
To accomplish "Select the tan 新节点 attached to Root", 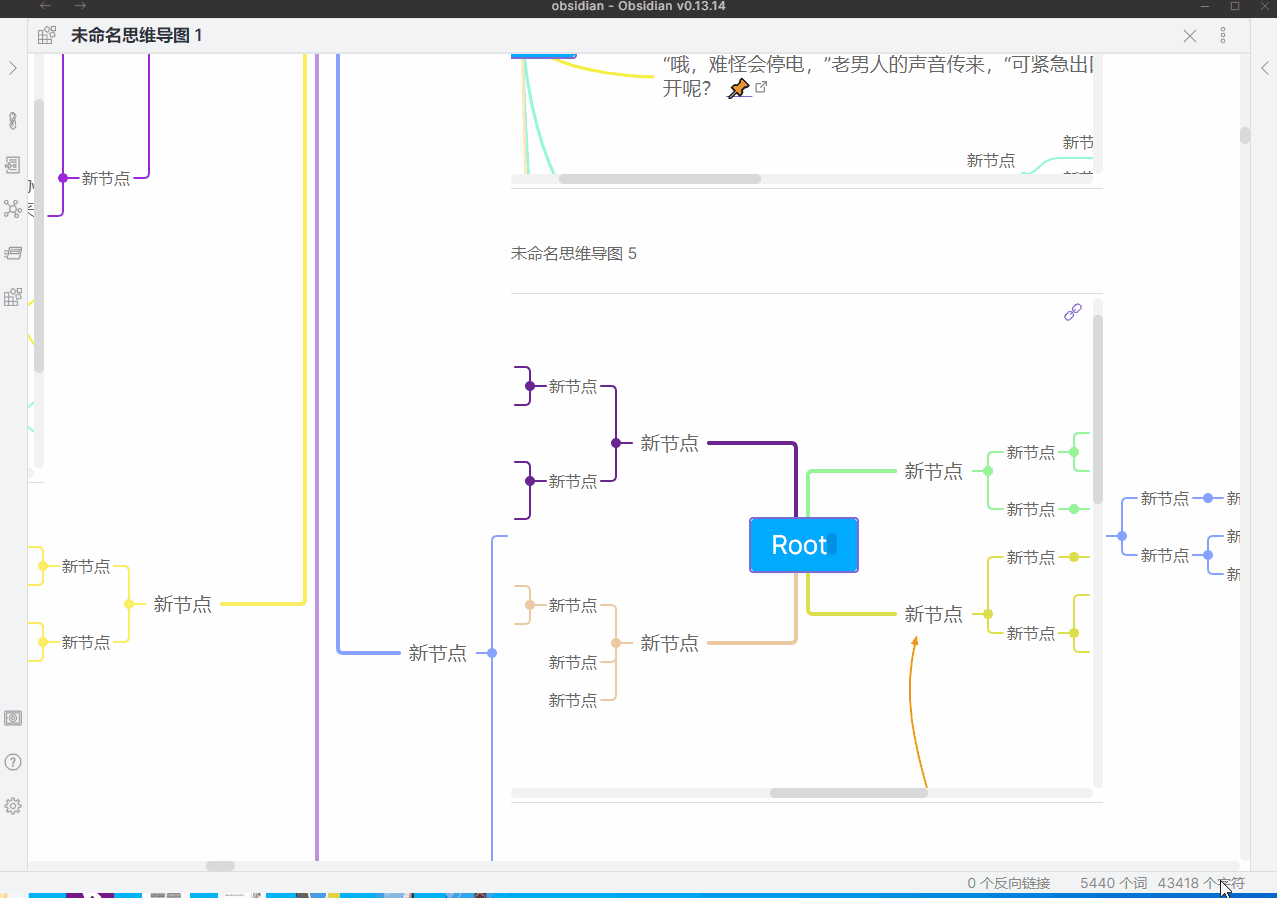I will click(669, 643).
